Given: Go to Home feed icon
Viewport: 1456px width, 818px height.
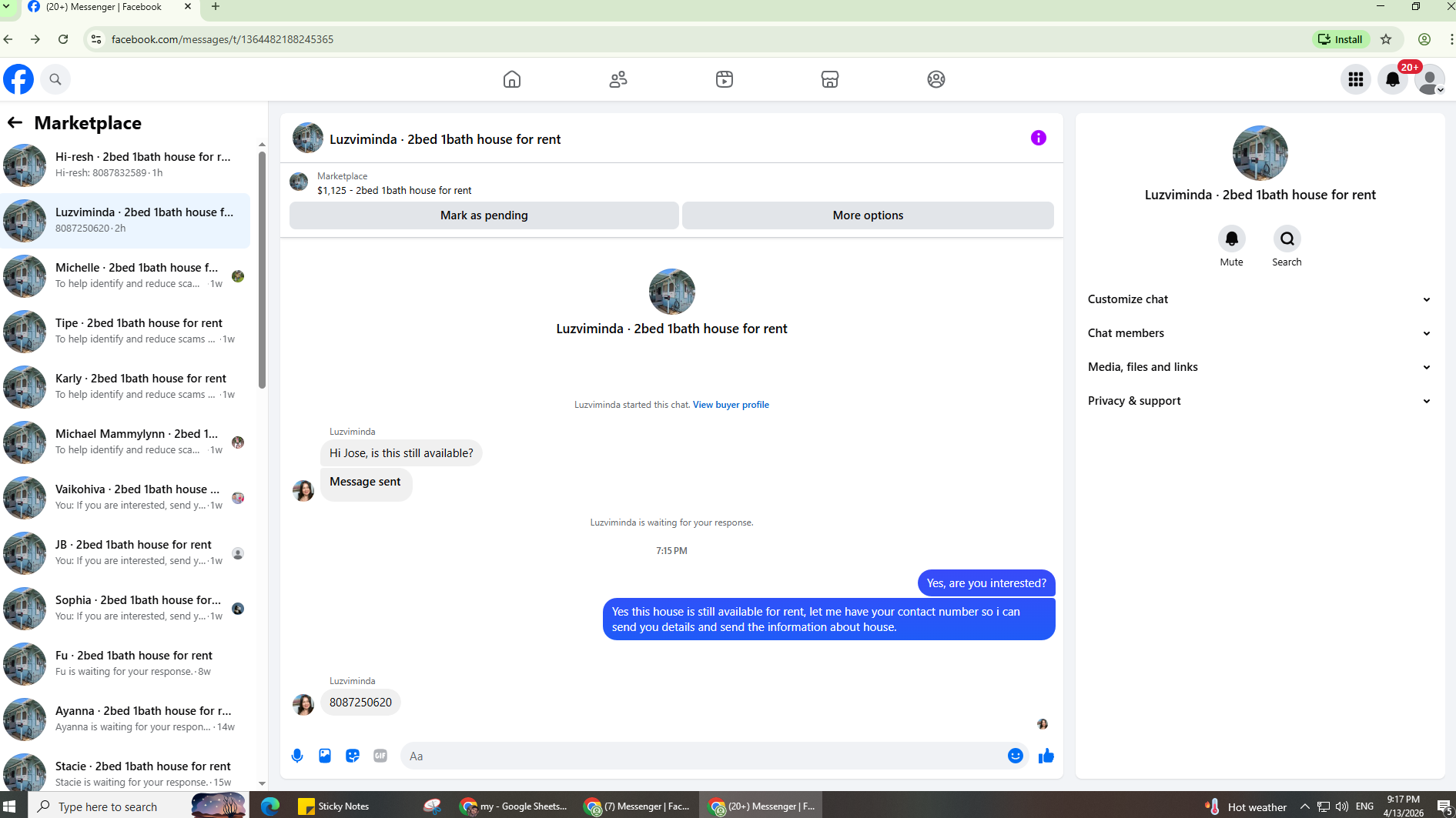Looking at the screenshot, I should tap(512, 79).
